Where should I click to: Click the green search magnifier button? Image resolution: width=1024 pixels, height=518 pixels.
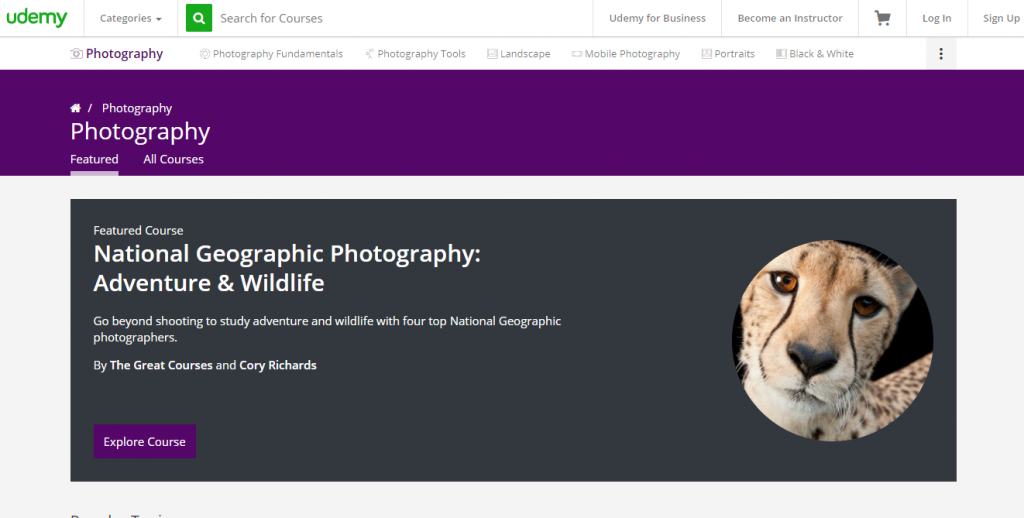(x=199, y=18)
